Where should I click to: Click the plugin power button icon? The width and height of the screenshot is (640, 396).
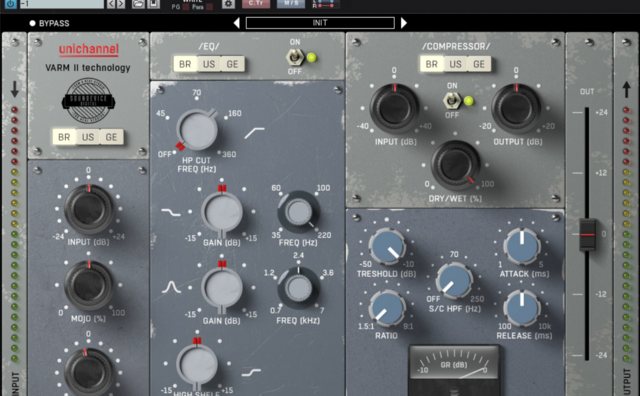pos(11,4)
